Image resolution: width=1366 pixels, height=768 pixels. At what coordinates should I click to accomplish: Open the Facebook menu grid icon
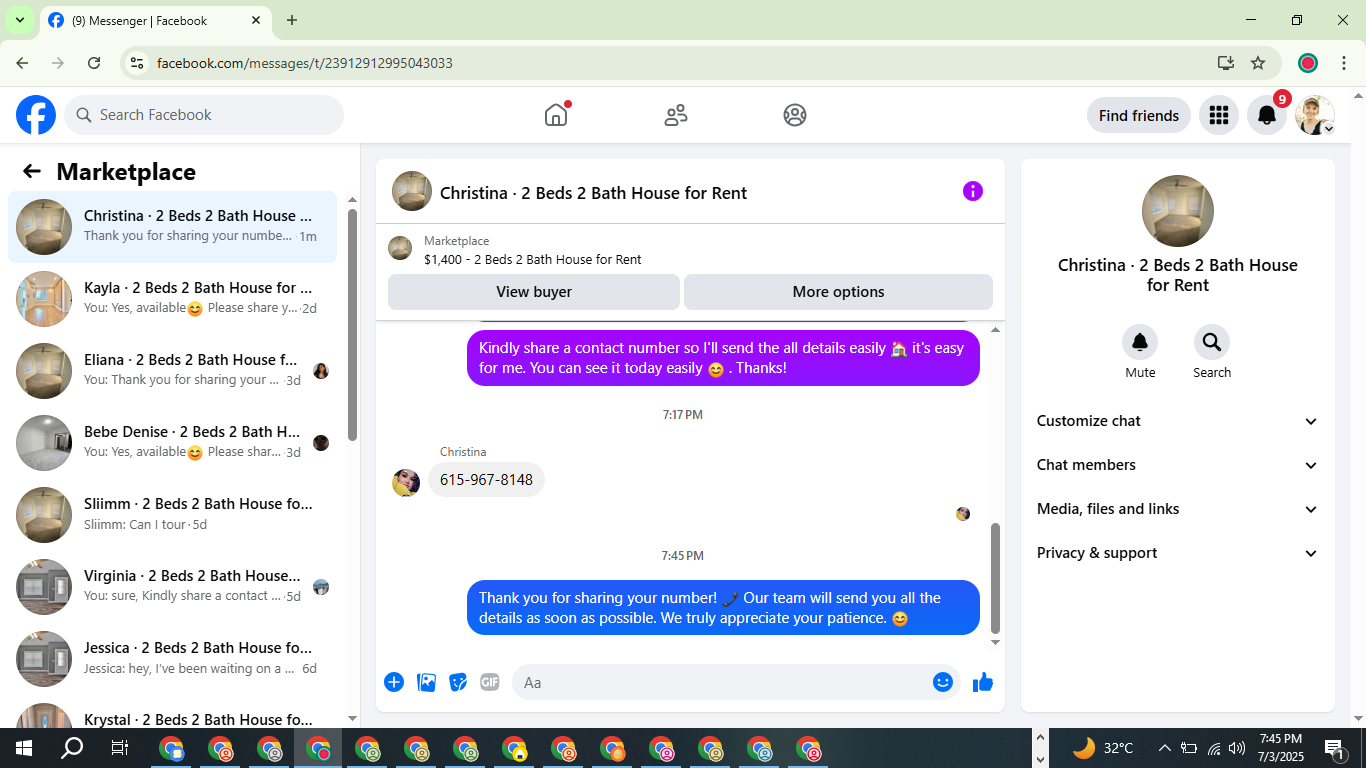[1218, 115]
